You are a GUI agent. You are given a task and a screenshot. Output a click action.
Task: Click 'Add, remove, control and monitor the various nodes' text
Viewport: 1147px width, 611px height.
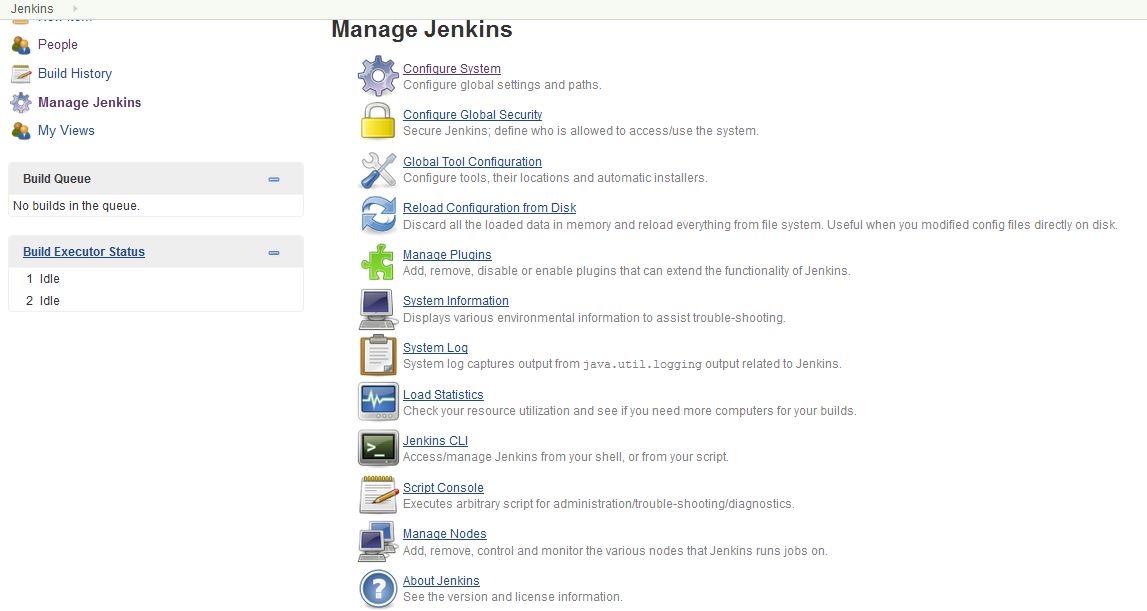click(615, 550)
